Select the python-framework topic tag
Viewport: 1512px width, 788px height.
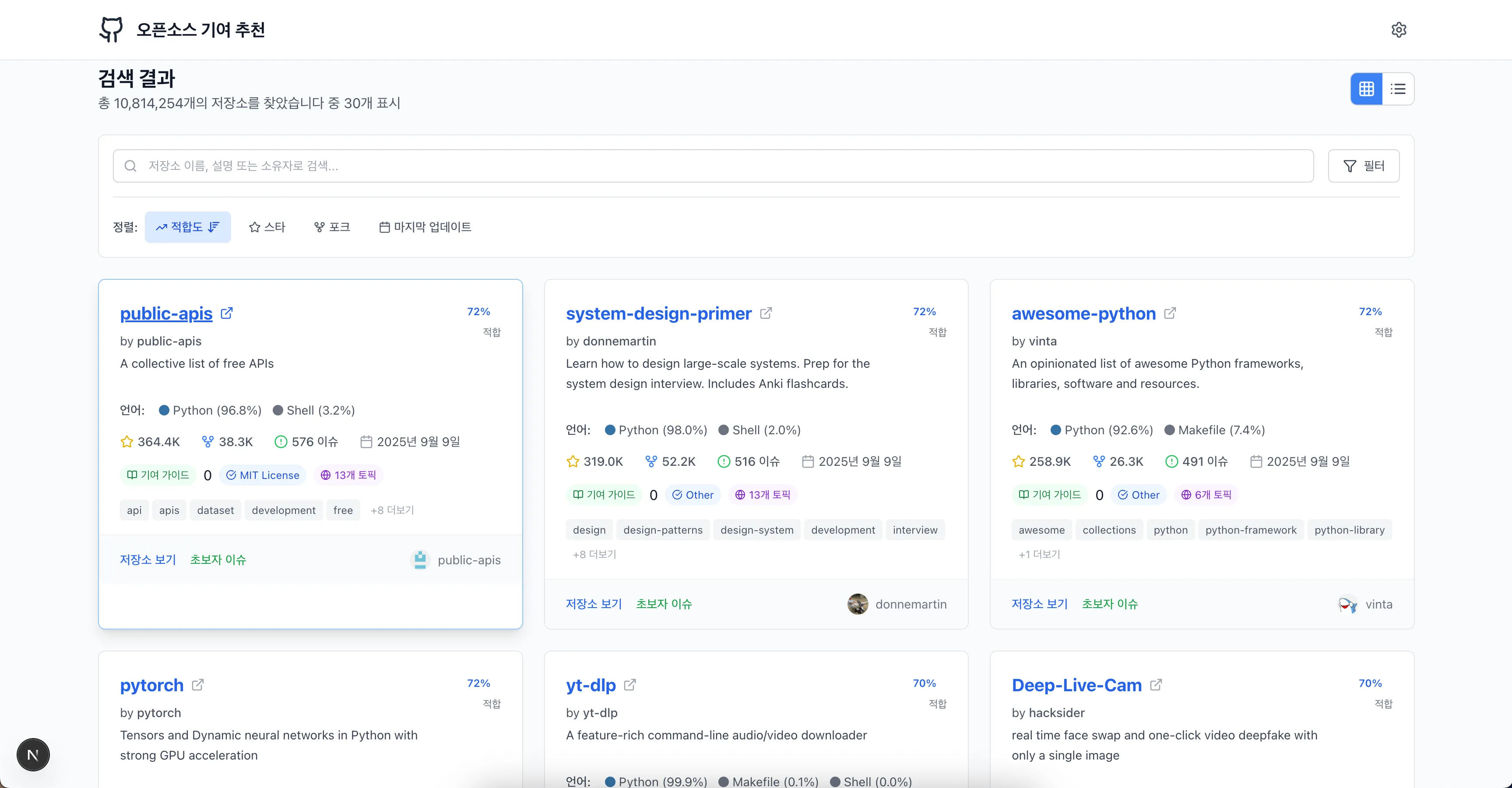1251,530
